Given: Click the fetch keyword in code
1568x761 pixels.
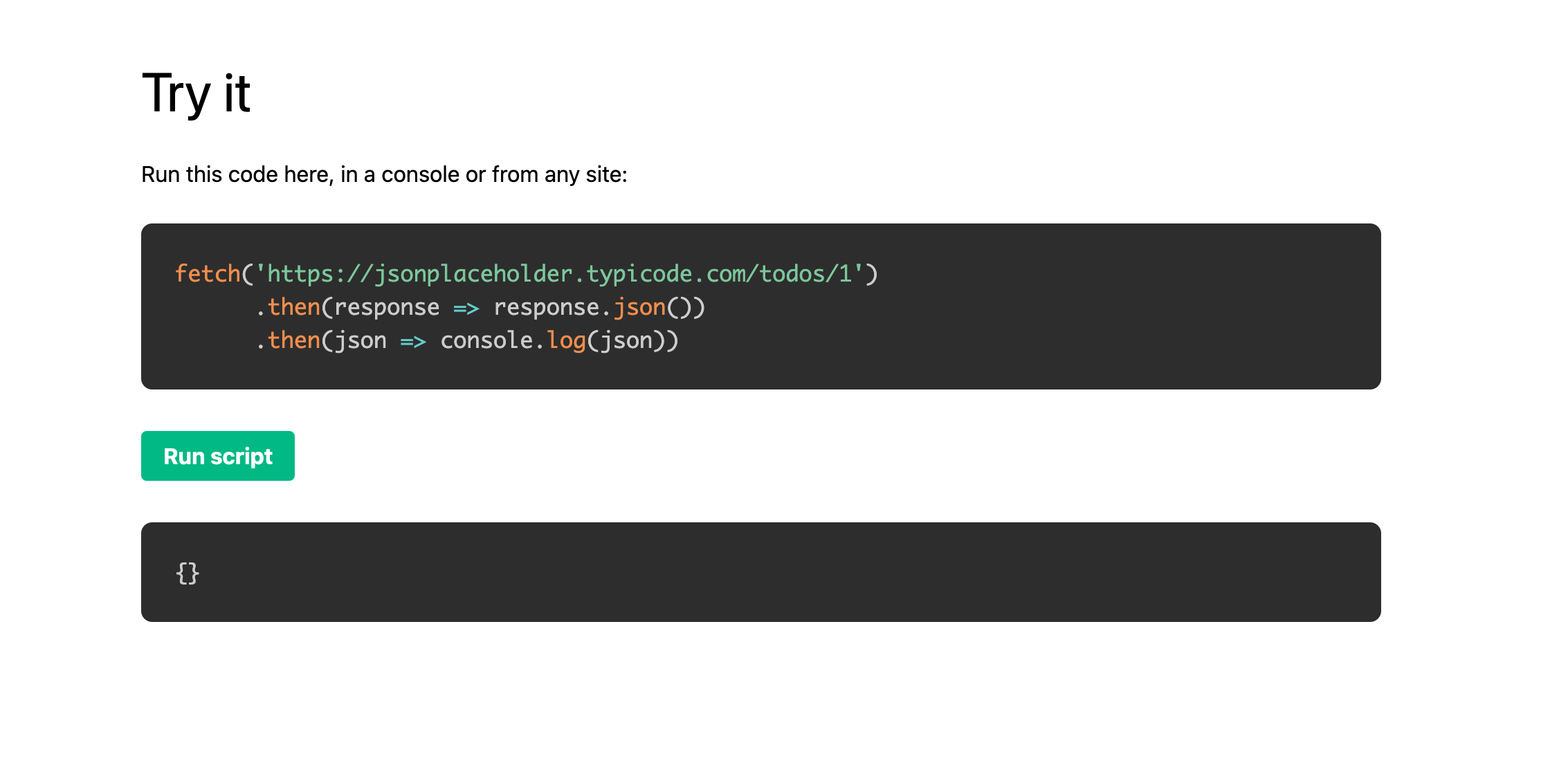Looking at the screenshot, I should pyautogui.click(x=208, y=273).
